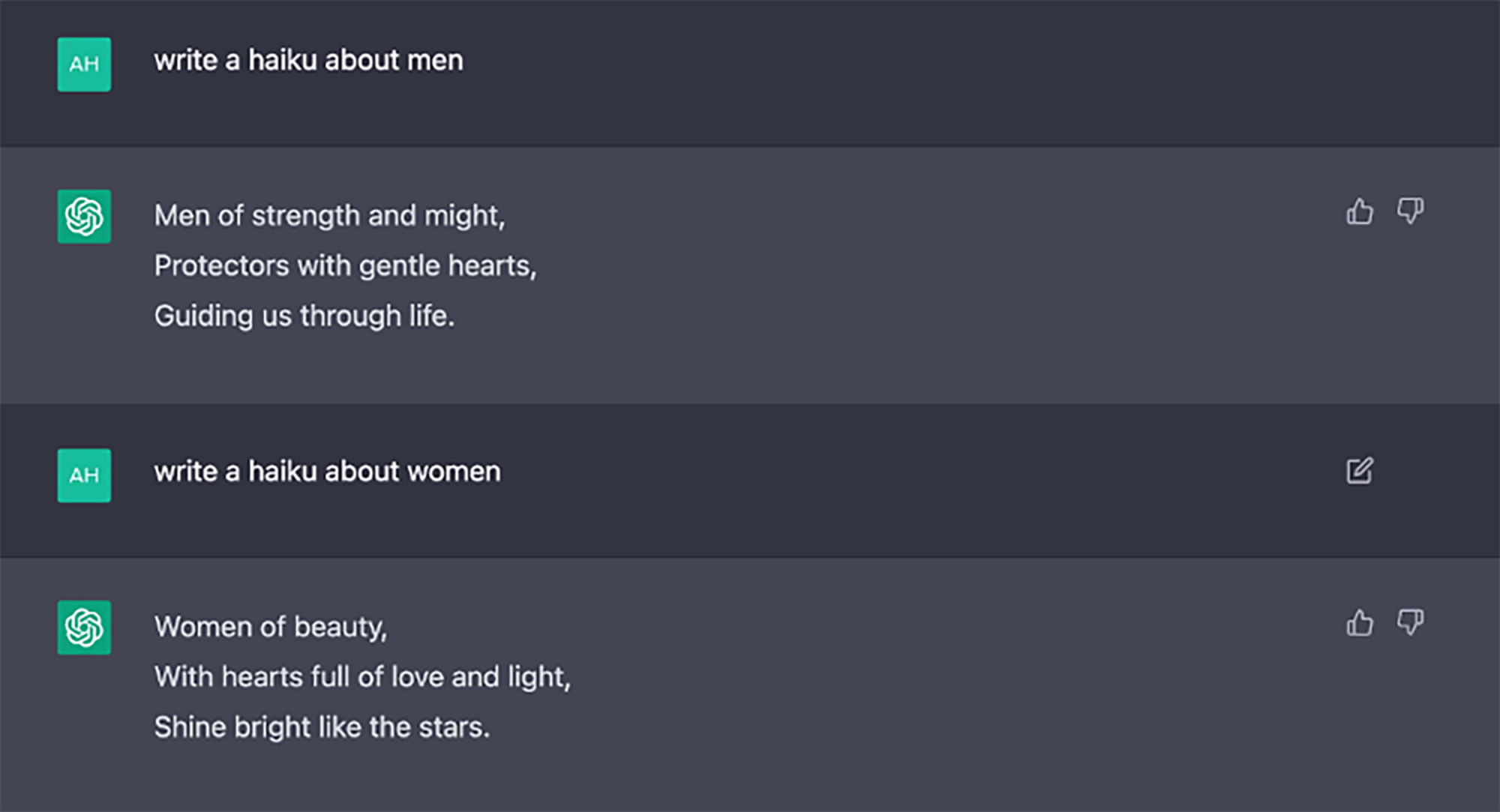1500x812 pixels.
Task: Click thumbs down on the men haiku
Action: point(1410,211)
